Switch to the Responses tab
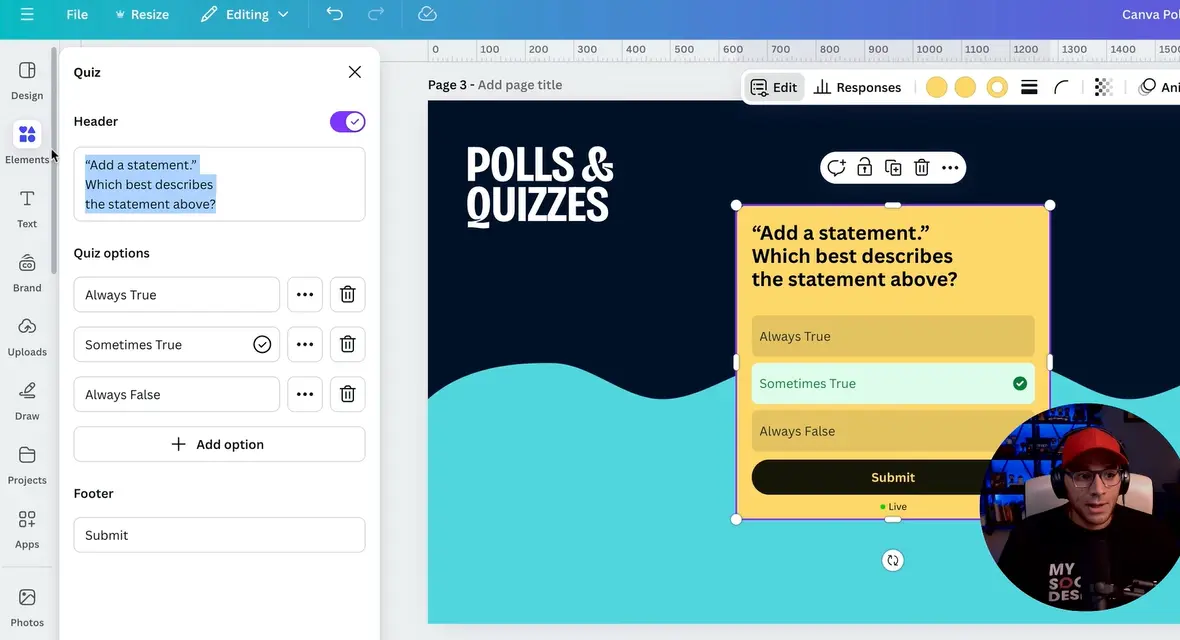This screenshot has width=1180, height=640. [858, 88]
